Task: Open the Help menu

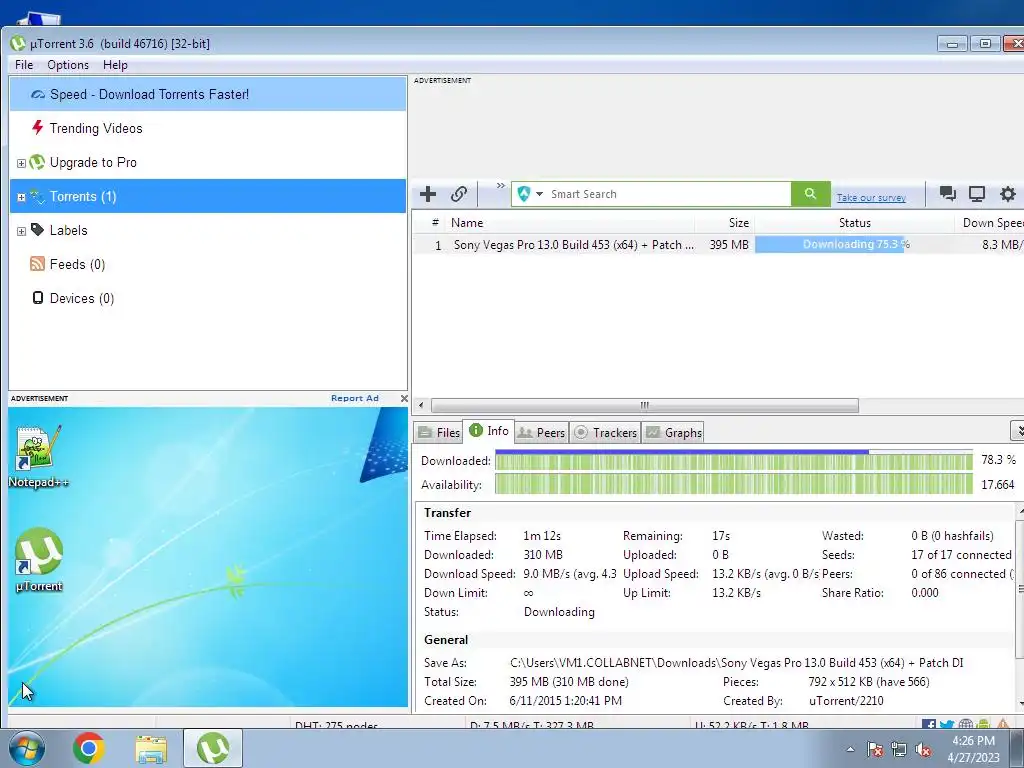Action: point(115,65)
